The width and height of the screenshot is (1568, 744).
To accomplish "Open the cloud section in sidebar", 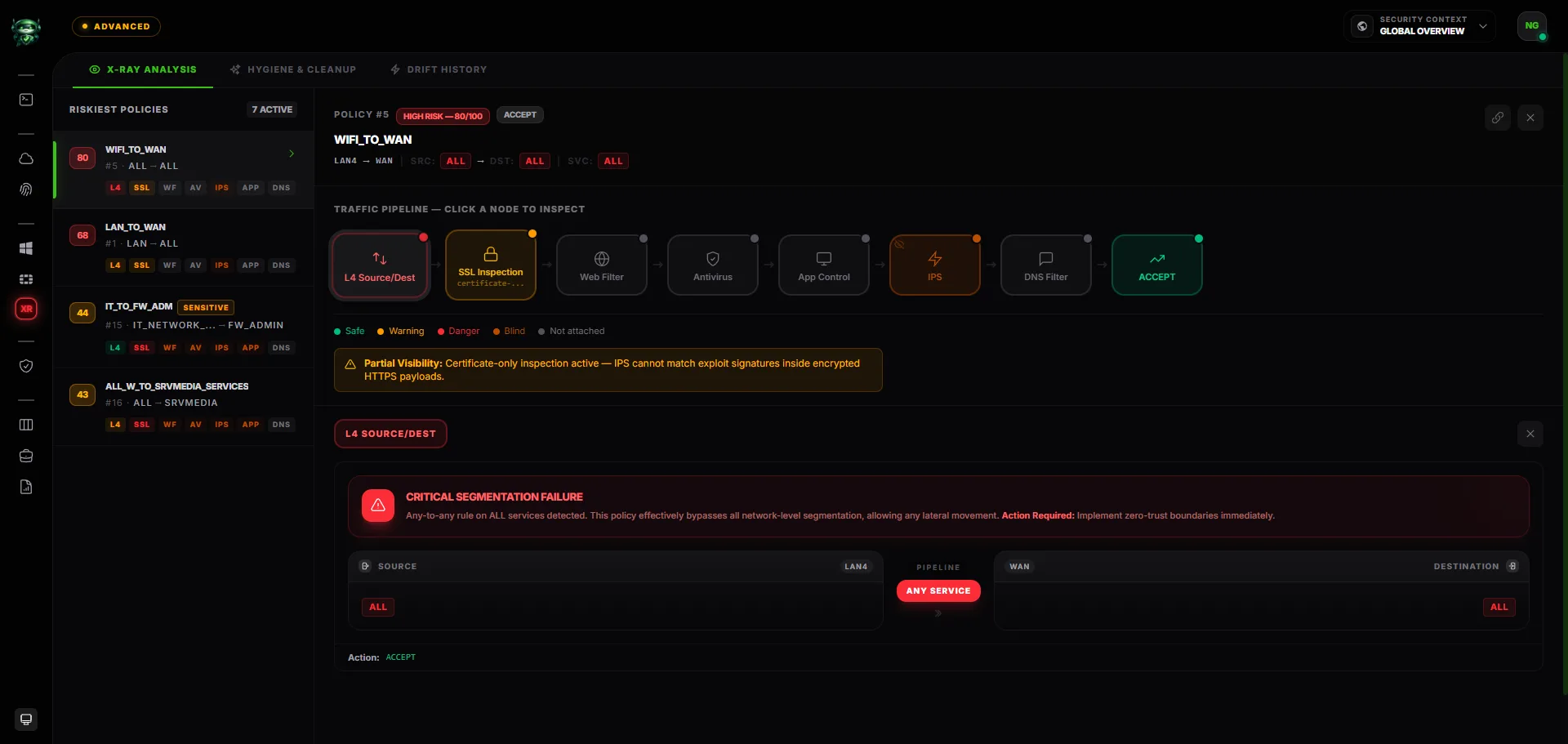I will (26, 158).
